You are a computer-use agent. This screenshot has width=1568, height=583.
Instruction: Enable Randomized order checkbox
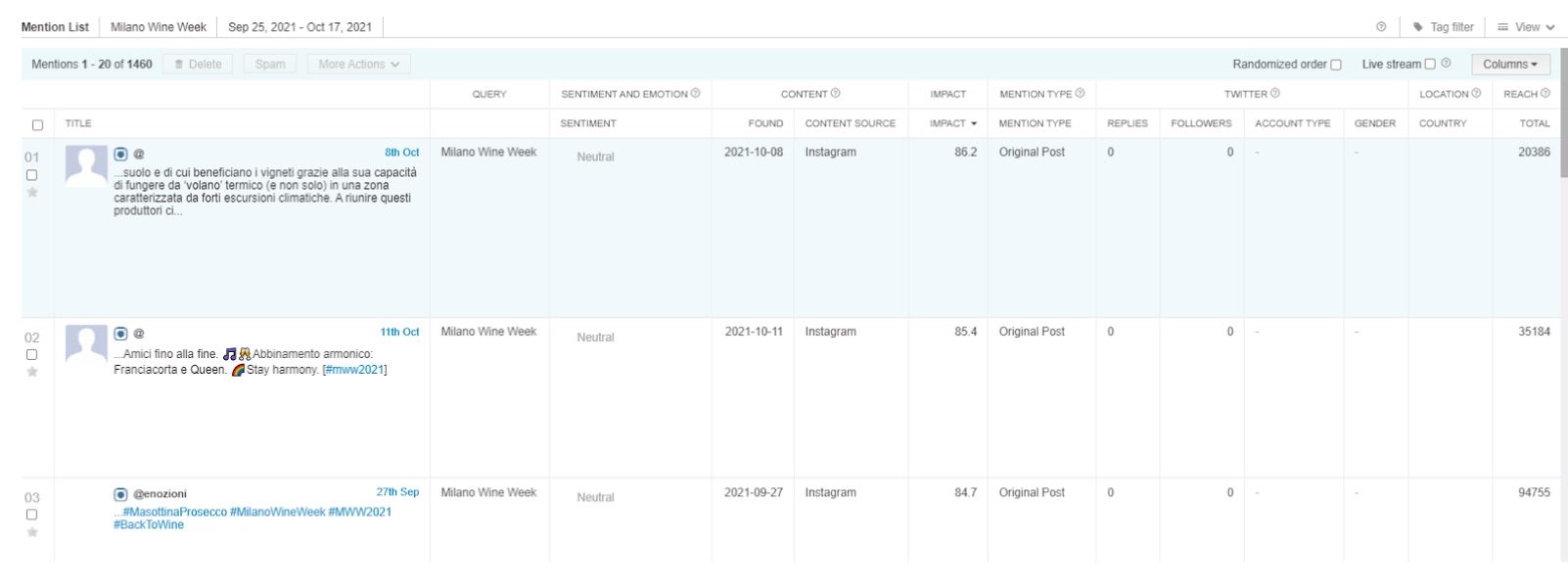point(1335,65)
